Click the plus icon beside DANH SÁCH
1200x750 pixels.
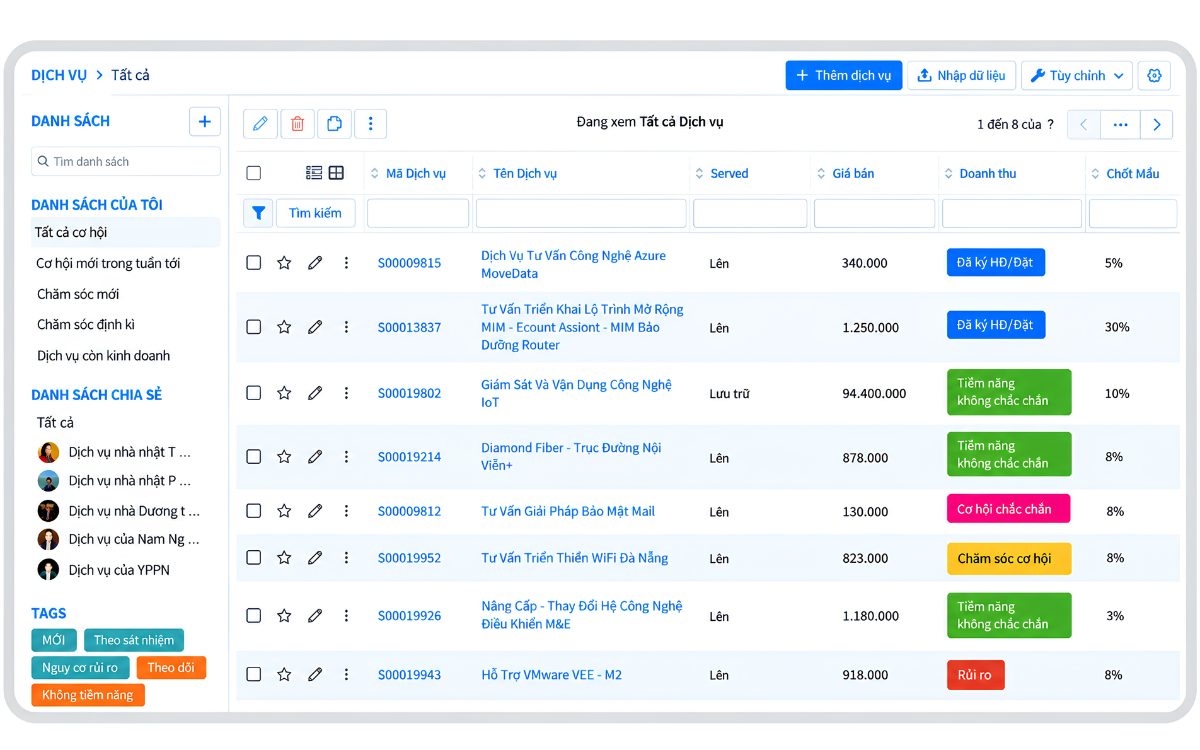click(x=204, y=122)
